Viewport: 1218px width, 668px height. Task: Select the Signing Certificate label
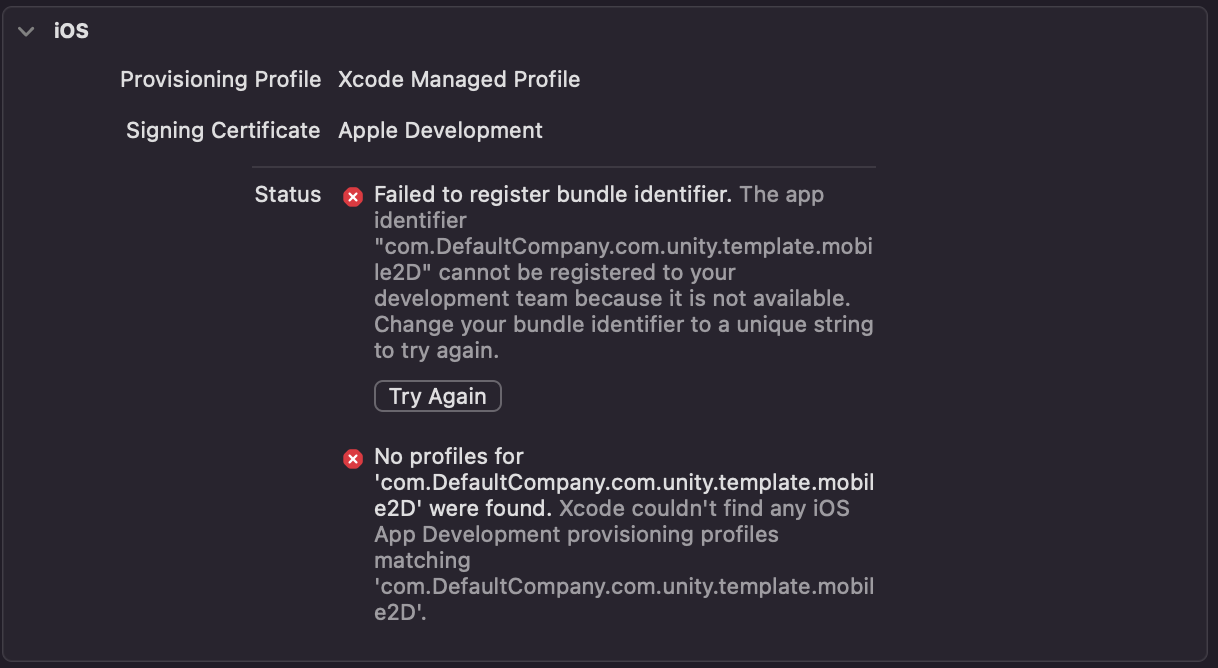click(223, 130)
